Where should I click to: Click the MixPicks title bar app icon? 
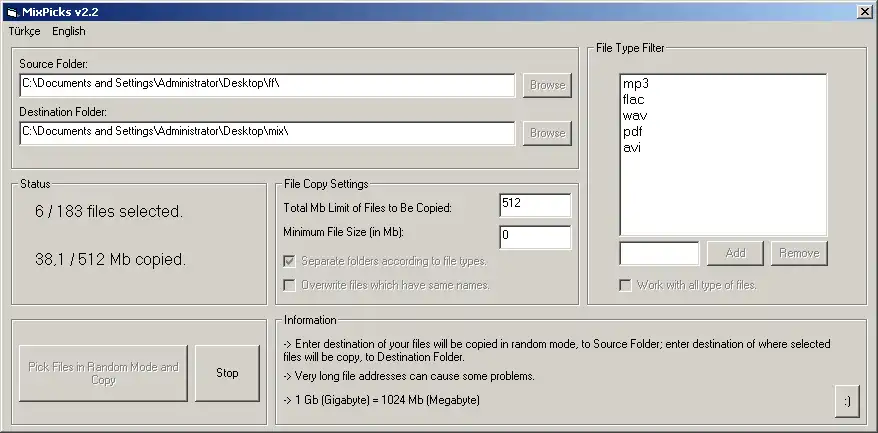[x=12, y=12]
